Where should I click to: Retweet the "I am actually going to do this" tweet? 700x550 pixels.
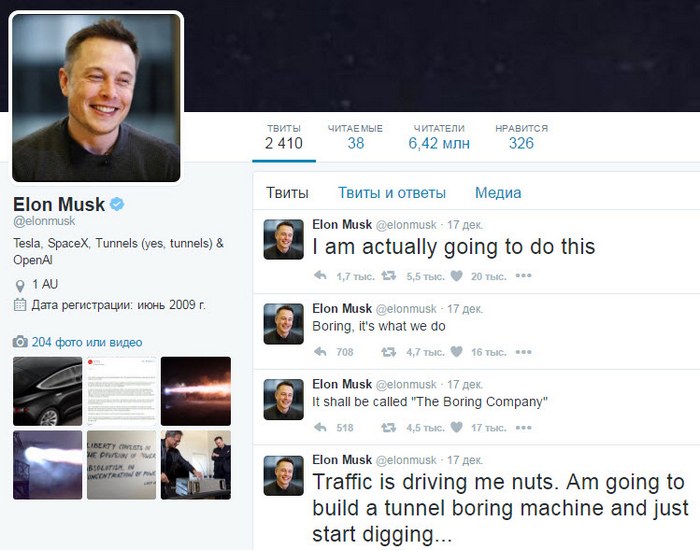(389, 275)
